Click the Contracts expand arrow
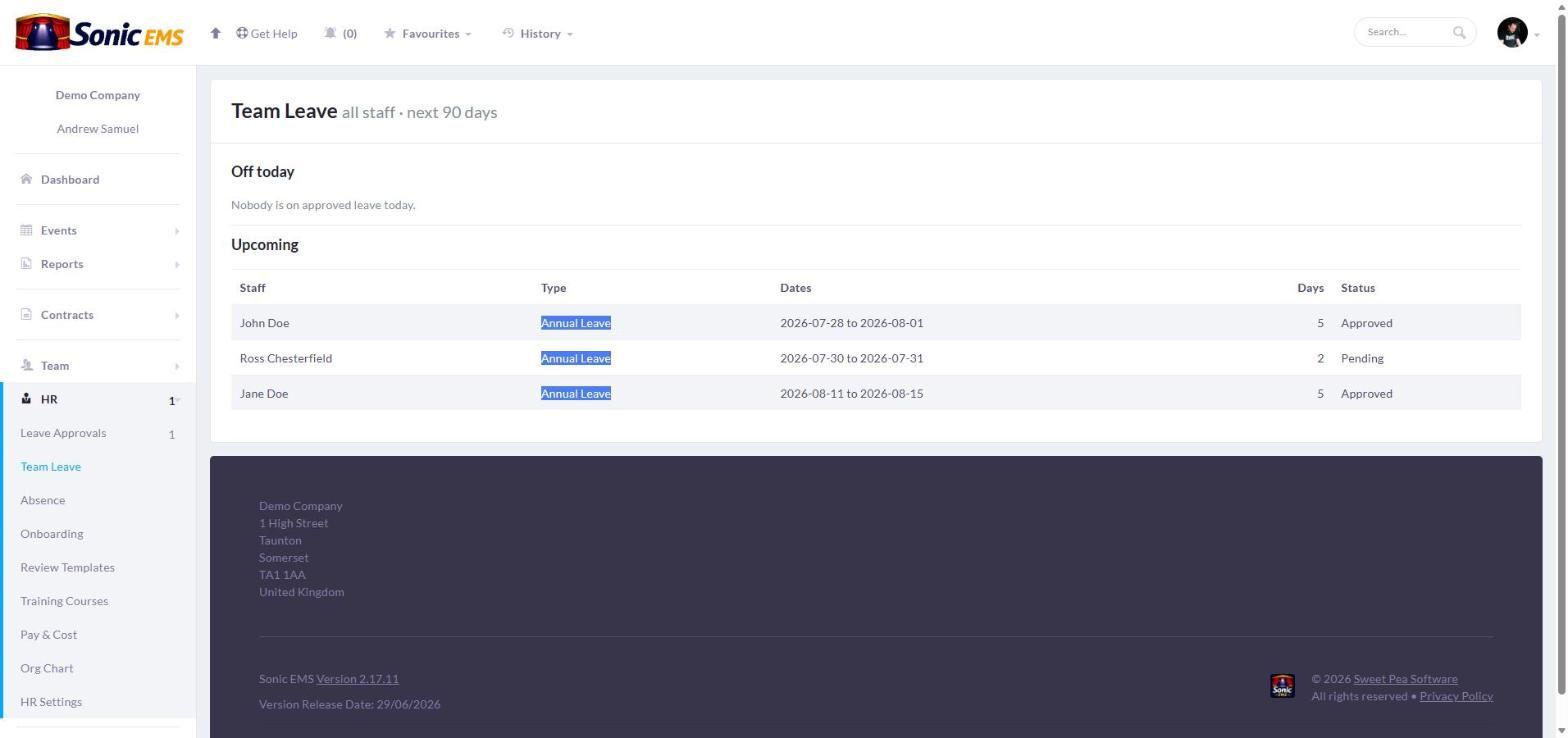Image resolution: width=1568 pixels, height=738 pixels. (x=177, y=316)
